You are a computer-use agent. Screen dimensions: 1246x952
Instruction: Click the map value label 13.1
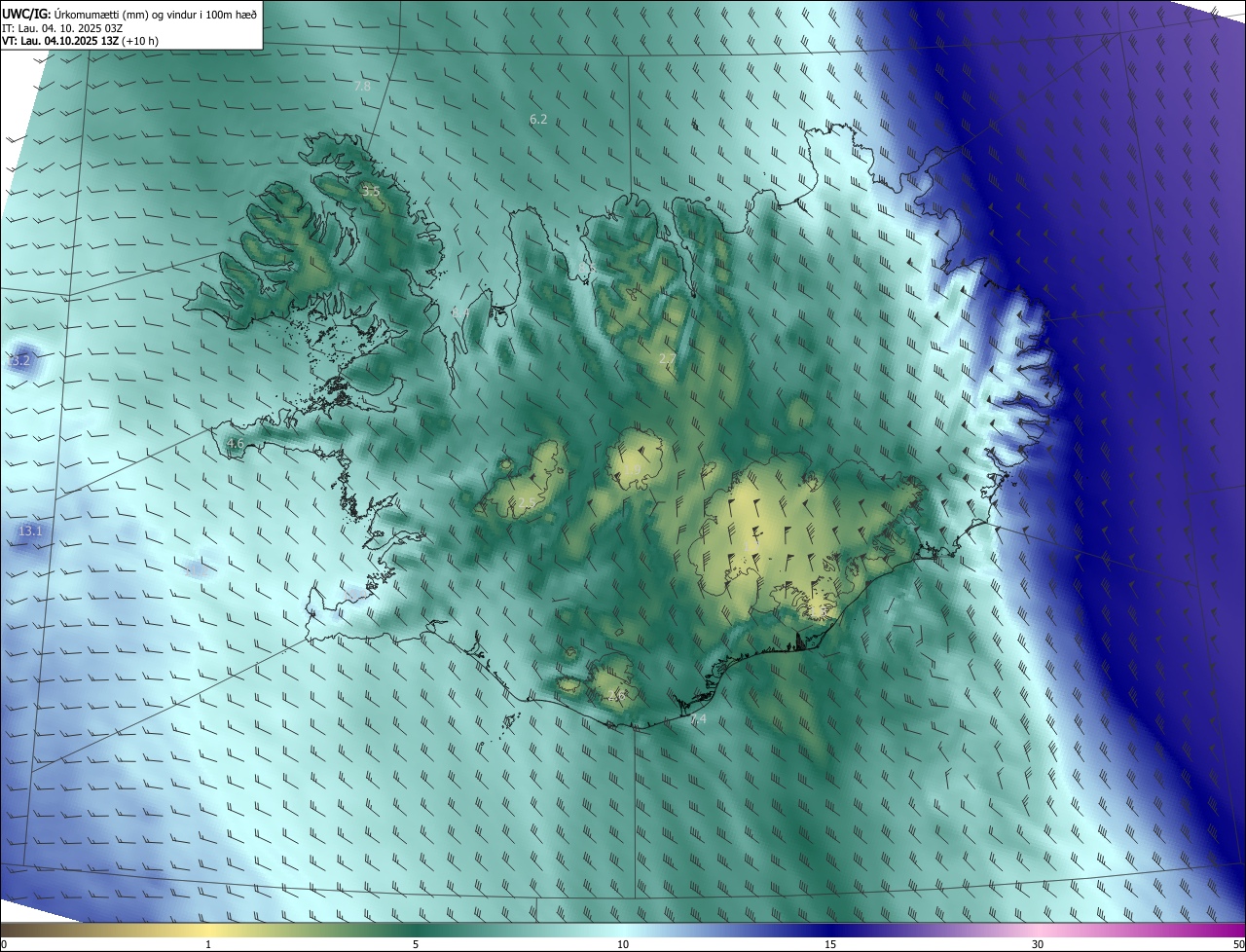click(30, 531)
